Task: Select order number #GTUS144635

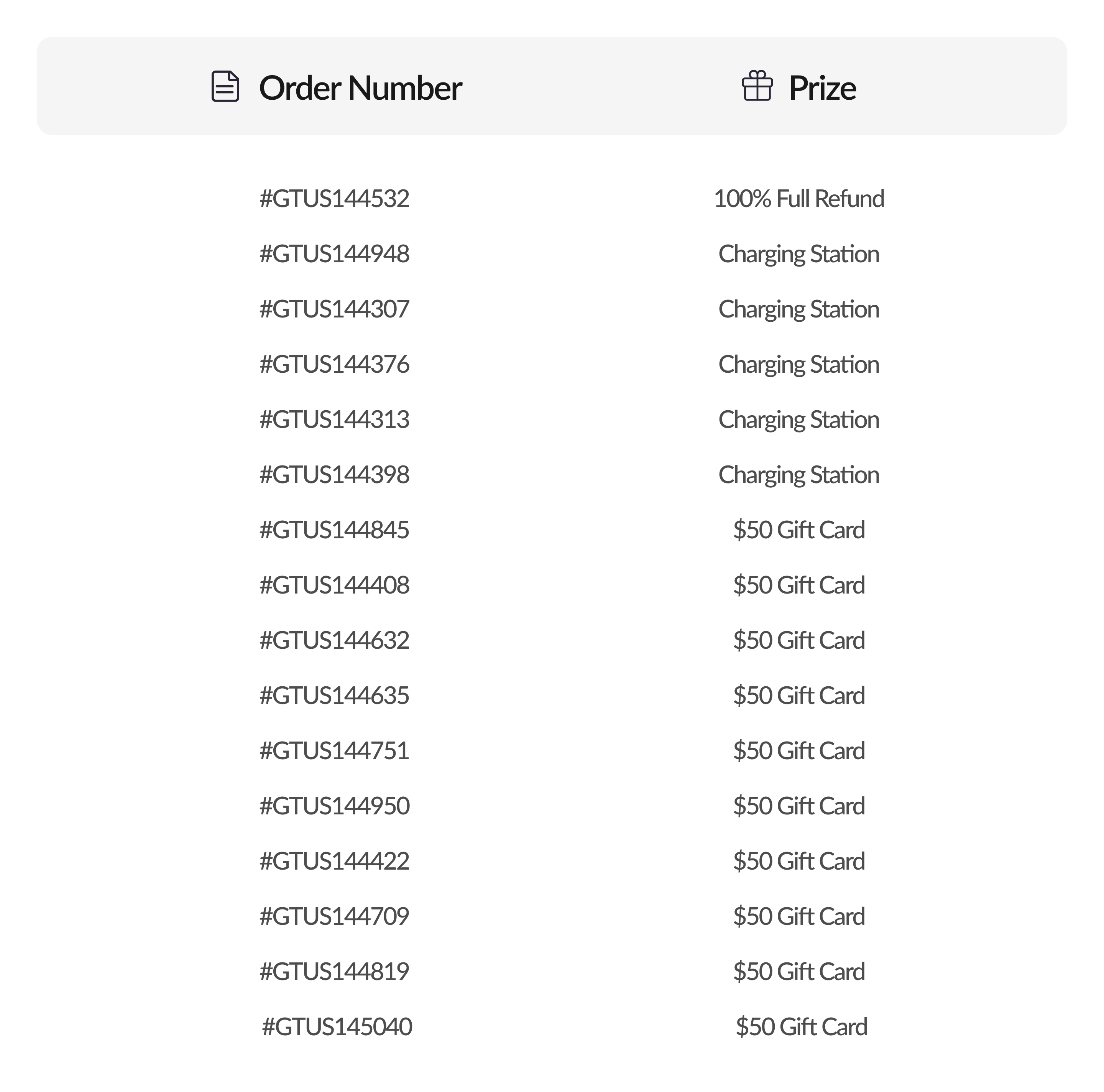Action: pos(334,696)
